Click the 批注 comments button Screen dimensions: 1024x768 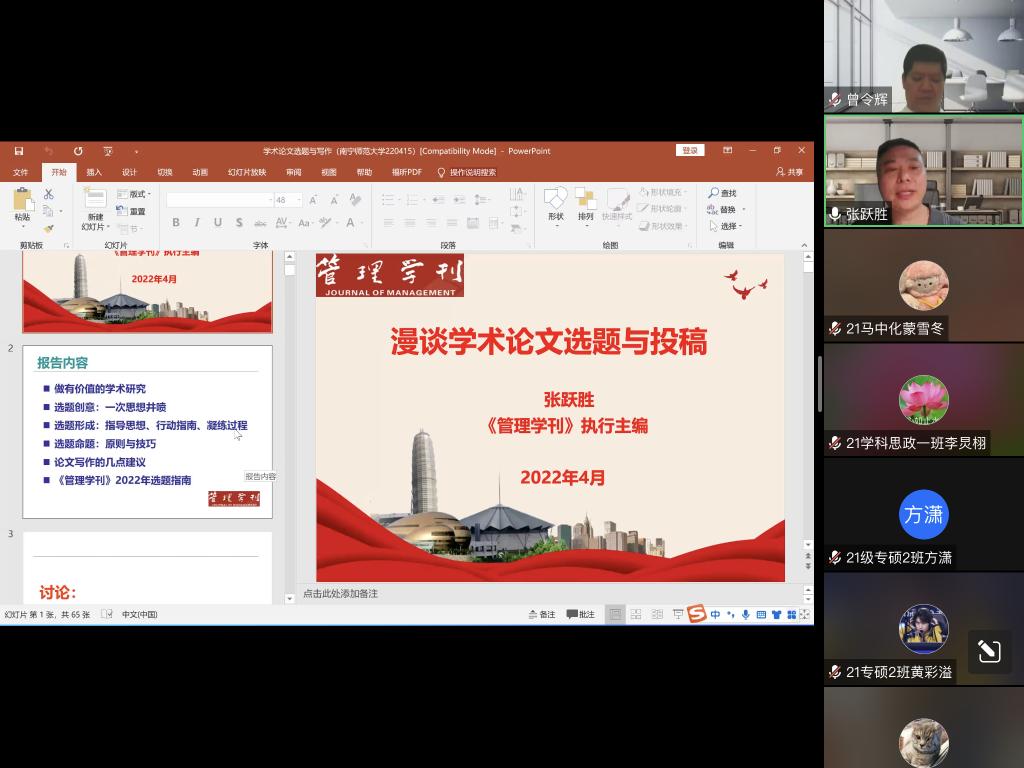tap(581, 615)
